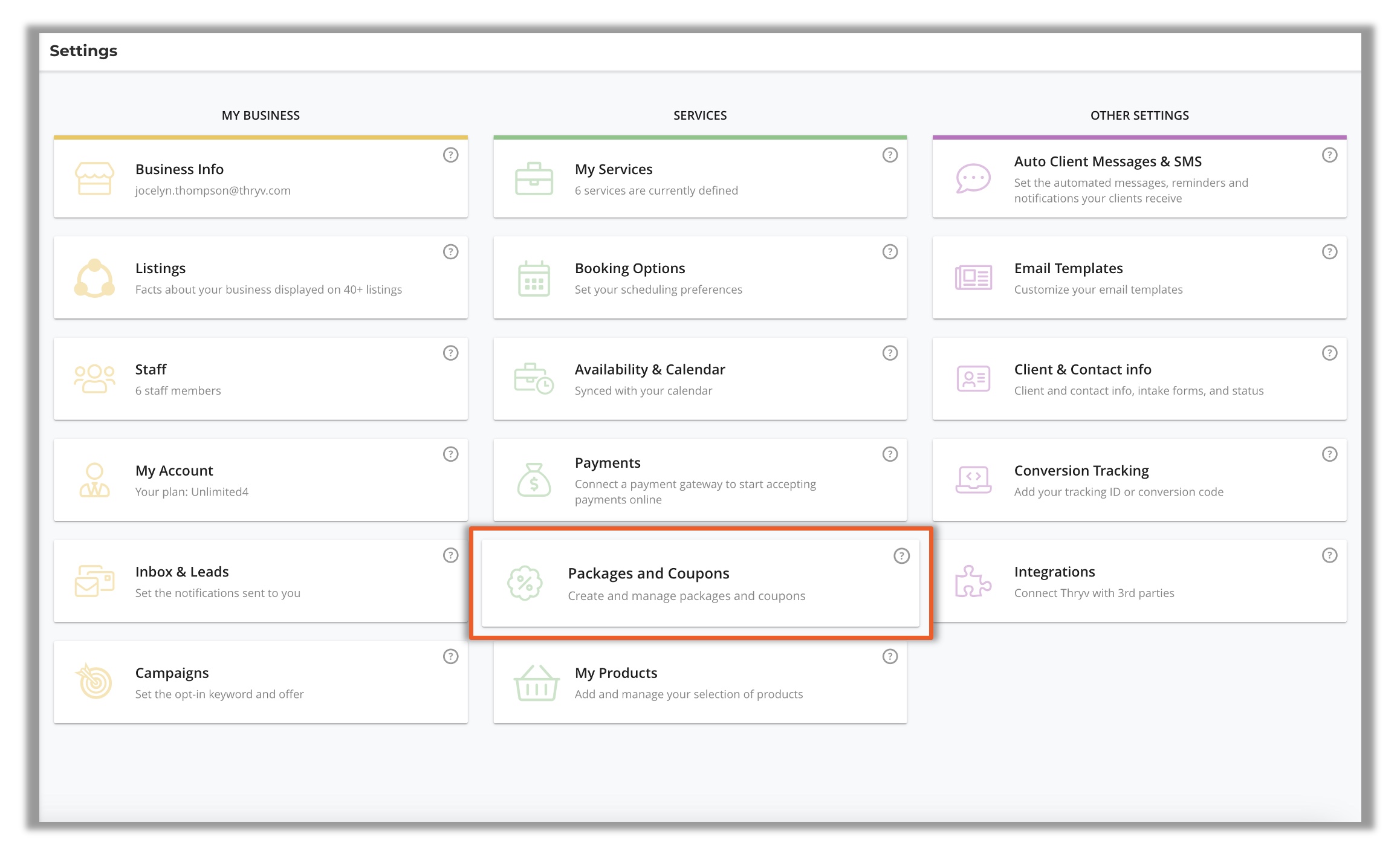1400x846 pixels.
Task: Open help for Availability & Calendar card
Action: (890, 353)
